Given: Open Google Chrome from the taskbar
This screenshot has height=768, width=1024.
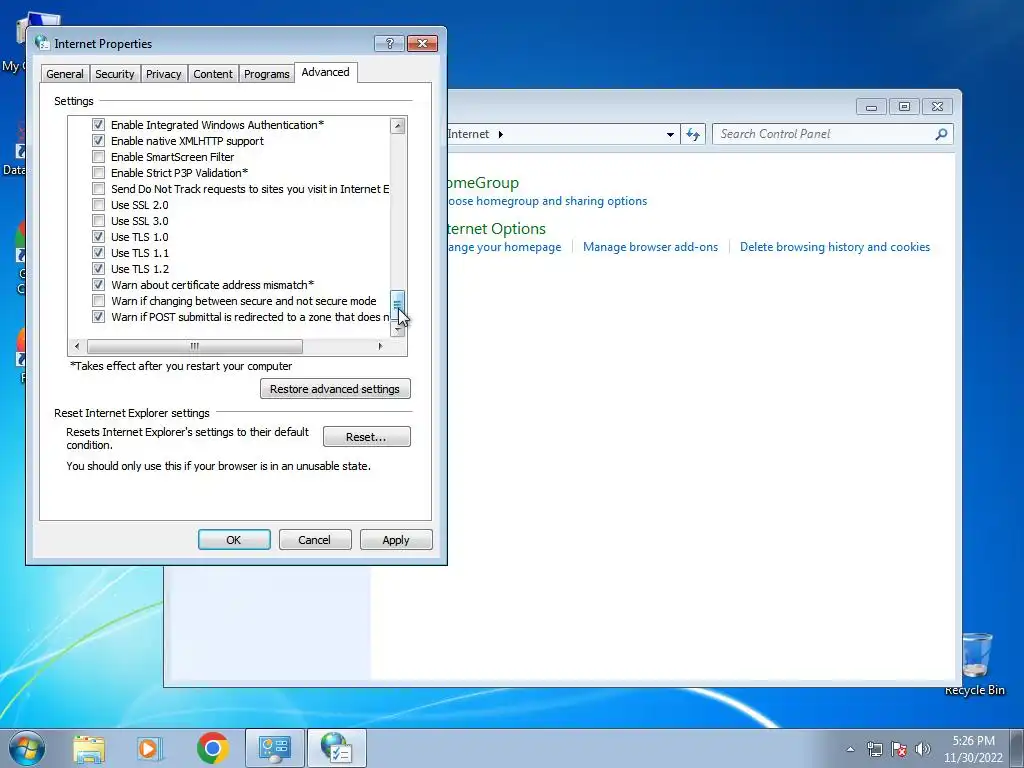Looking at the screenshot, I should [212, 748].
